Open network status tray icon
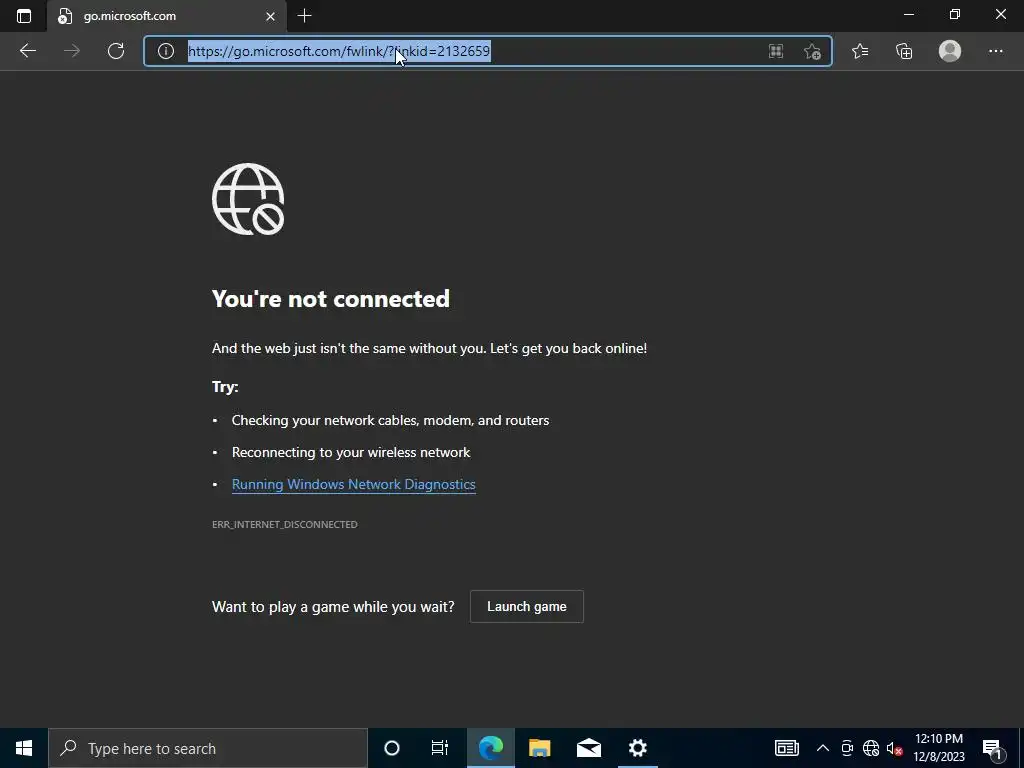This screenshot has width=1024, height=768. point(871,748)
